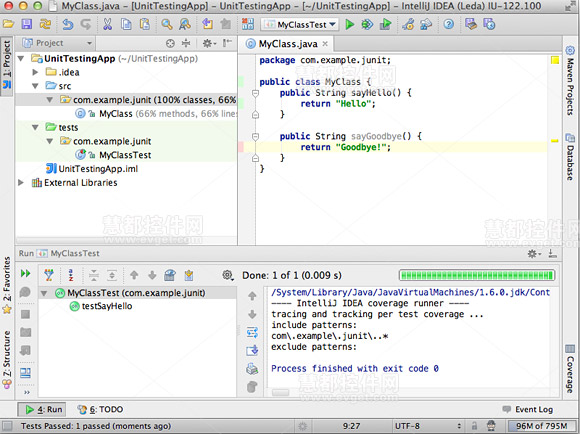Click scroll to end console icon
The width and height of the screenshot is (580, 434).
point(252,350)
